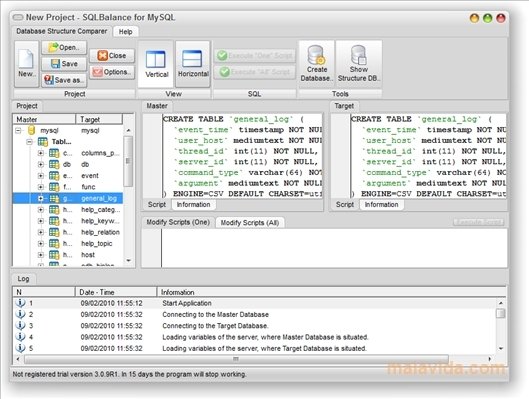Switch to Information tab in Master panel
The image size is (529, 399).
pos(193,205)
